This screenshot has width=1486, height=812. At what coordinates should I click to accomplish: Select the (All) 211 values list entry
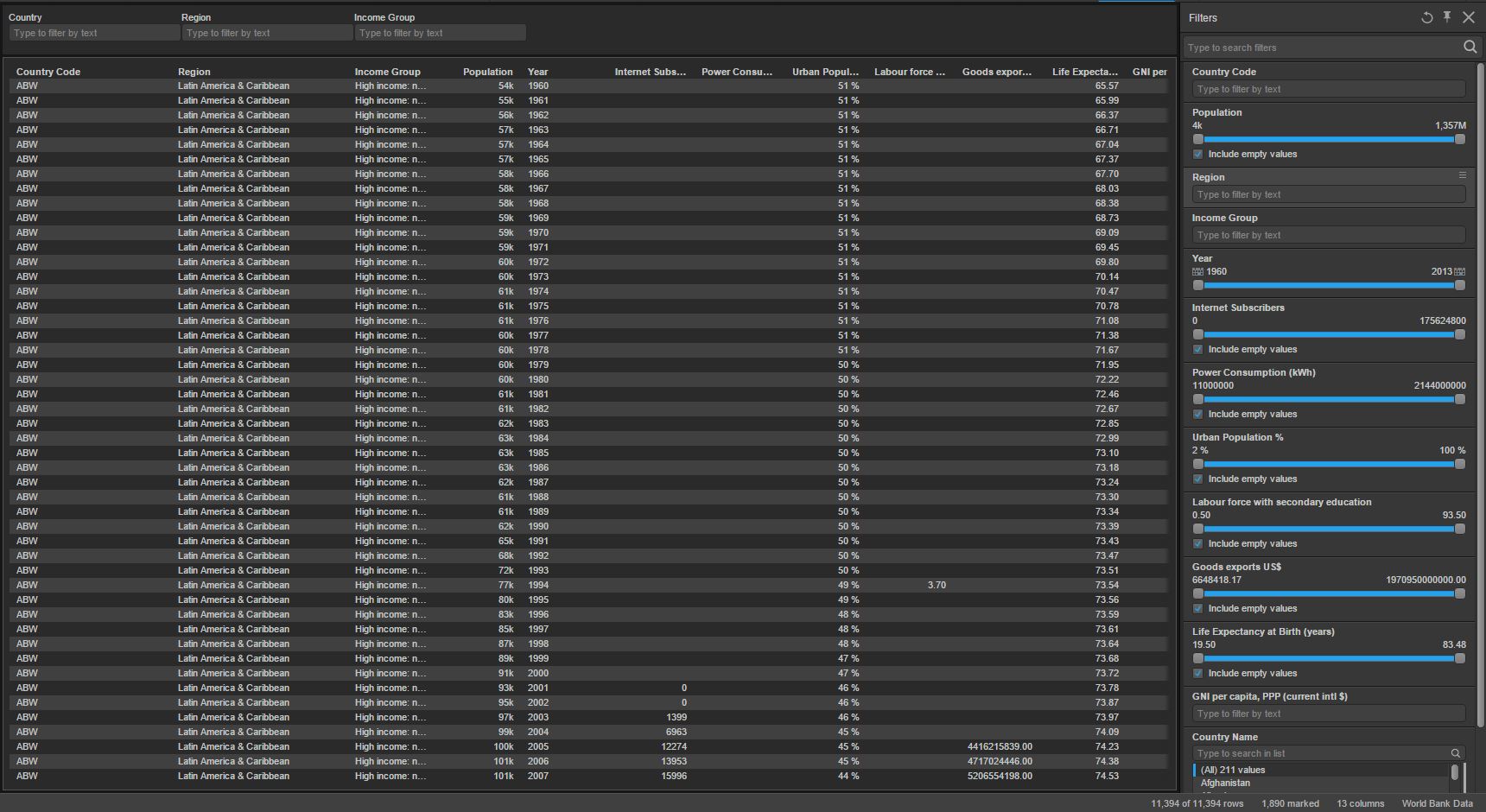coord(1233,770)
